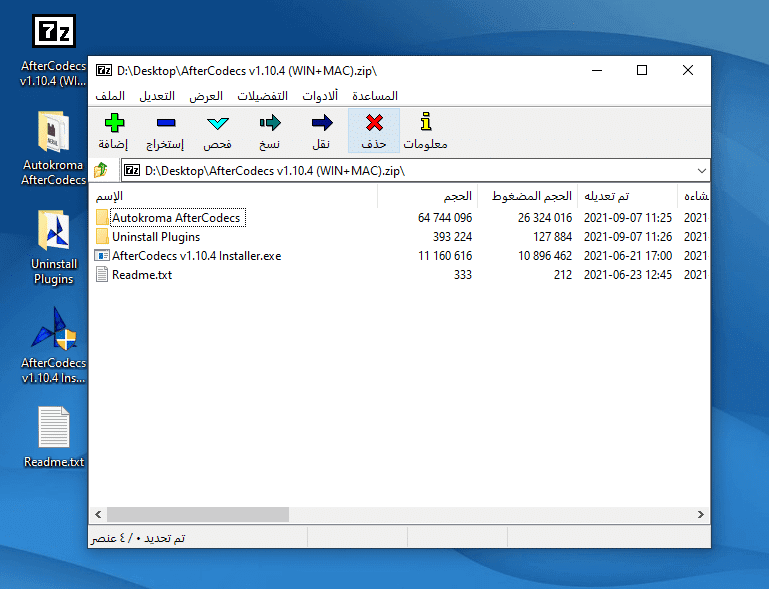Viewport: 769px width, 589px height.
Task: Sort by Name (الإسم) column header
Action: coord(234,196)
